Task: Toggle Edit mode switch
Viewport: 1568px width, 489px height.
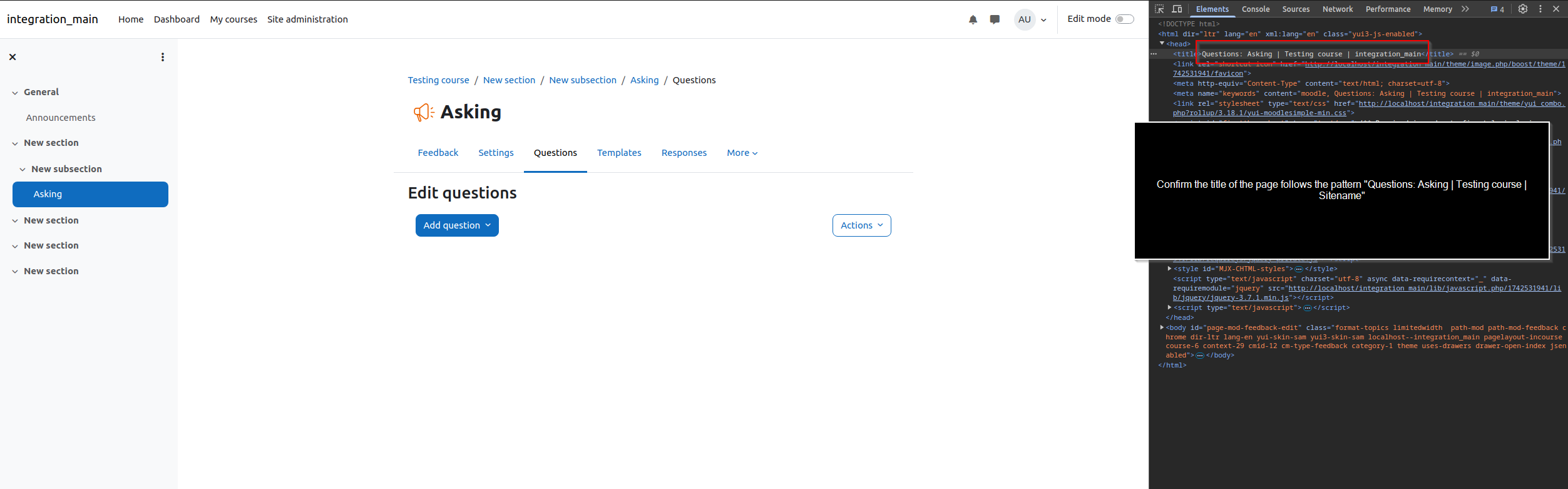Action: click(1125, 19)
